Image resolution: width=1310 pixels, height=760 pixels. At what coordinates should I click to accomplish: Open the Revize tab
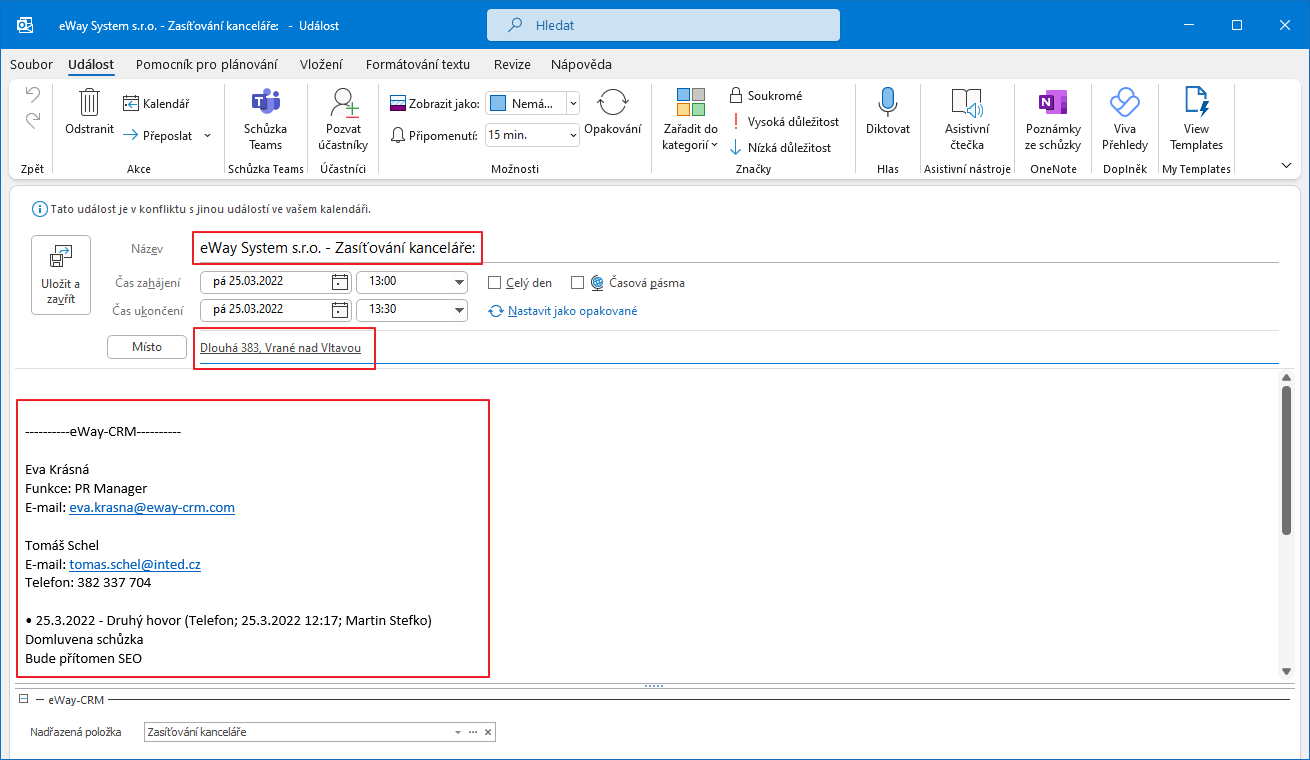(x=511, y=64)
